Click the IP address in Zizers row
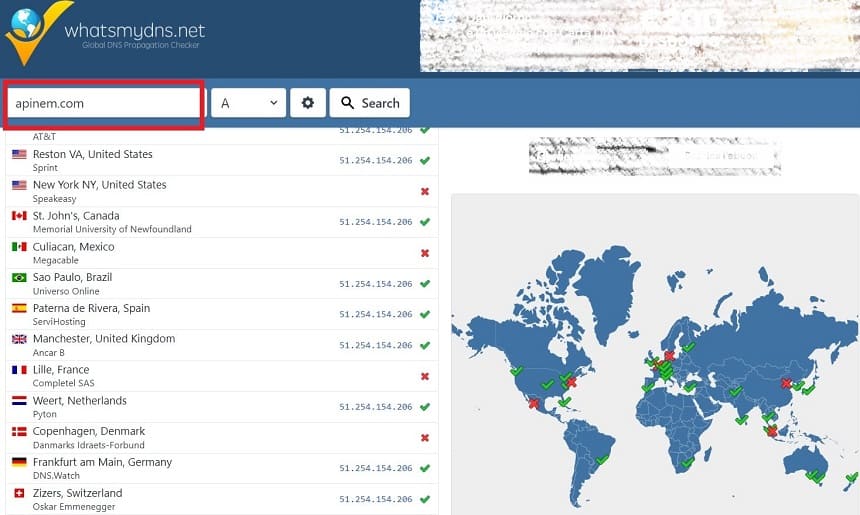The width and height of the screenshot is (860, 515). coord(376,499)
